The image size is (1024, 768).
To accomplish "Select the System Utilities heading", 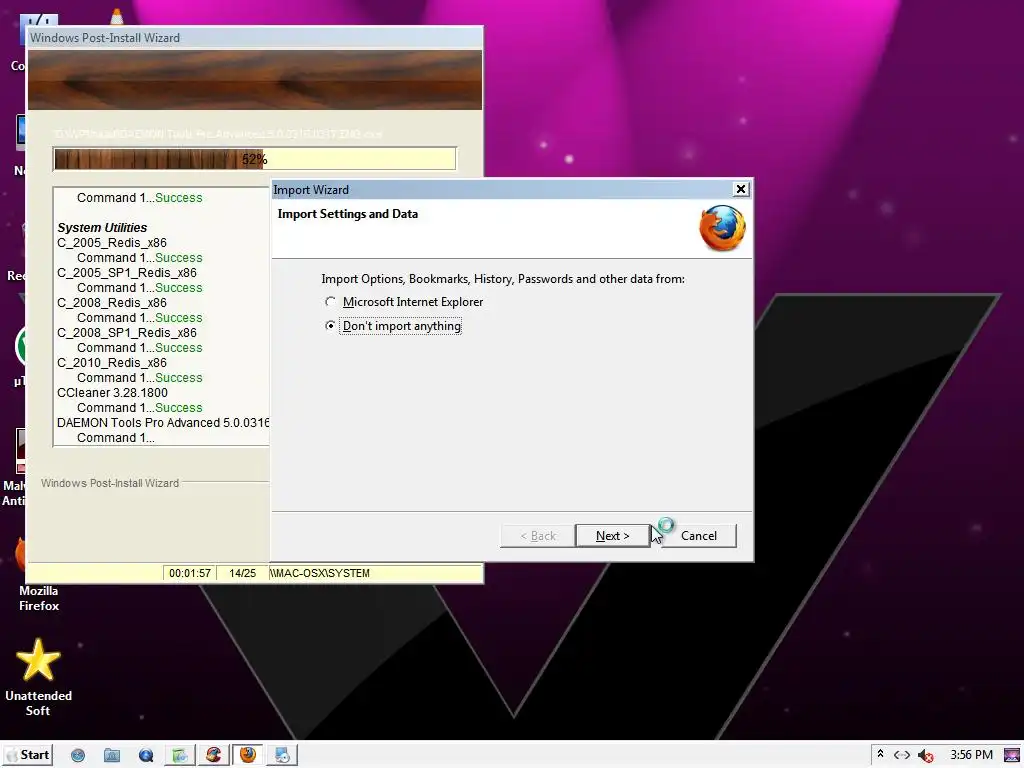I will (x=102, y=227).
